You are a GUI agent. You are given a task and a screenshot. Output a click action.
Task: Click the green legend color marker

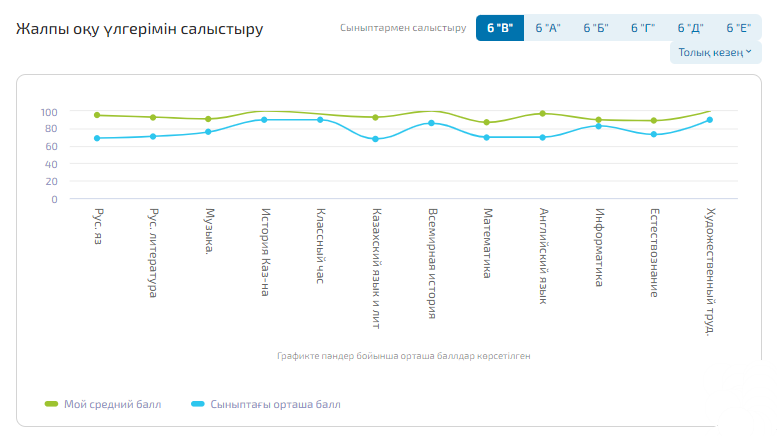click(x=52, y=404)
